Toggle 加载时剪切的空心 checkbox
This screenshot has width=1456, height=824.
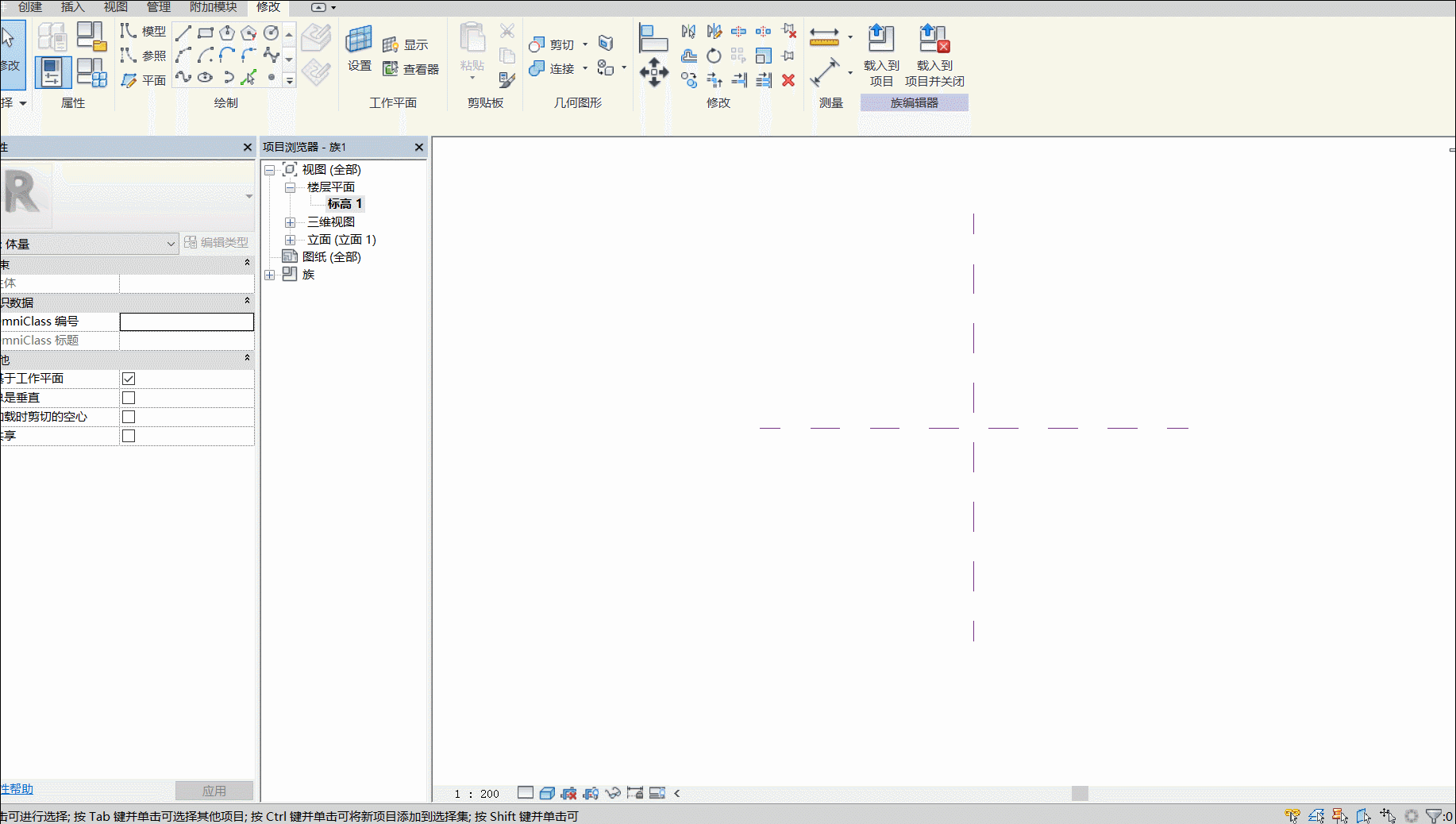point(129,417)
